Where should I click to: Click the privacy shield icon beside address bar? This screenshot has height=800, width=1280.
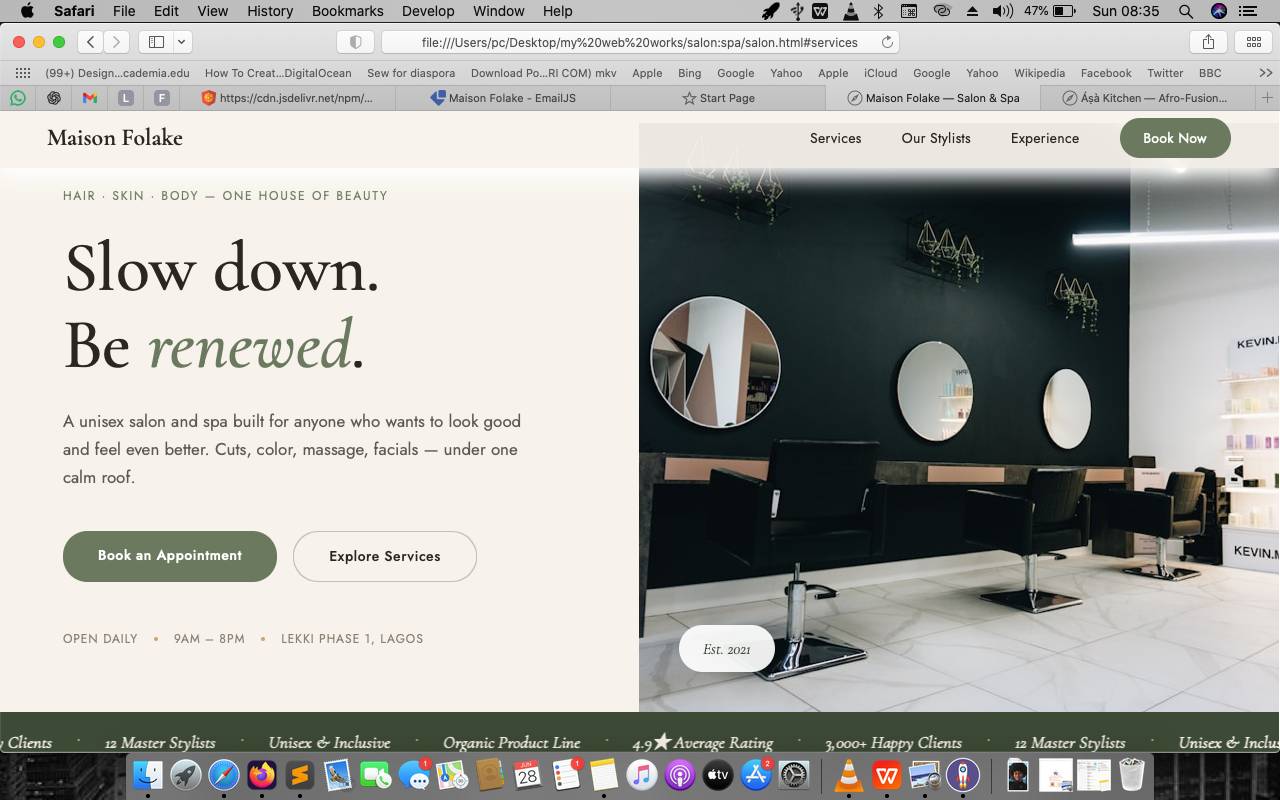click(x=355, y=42)
